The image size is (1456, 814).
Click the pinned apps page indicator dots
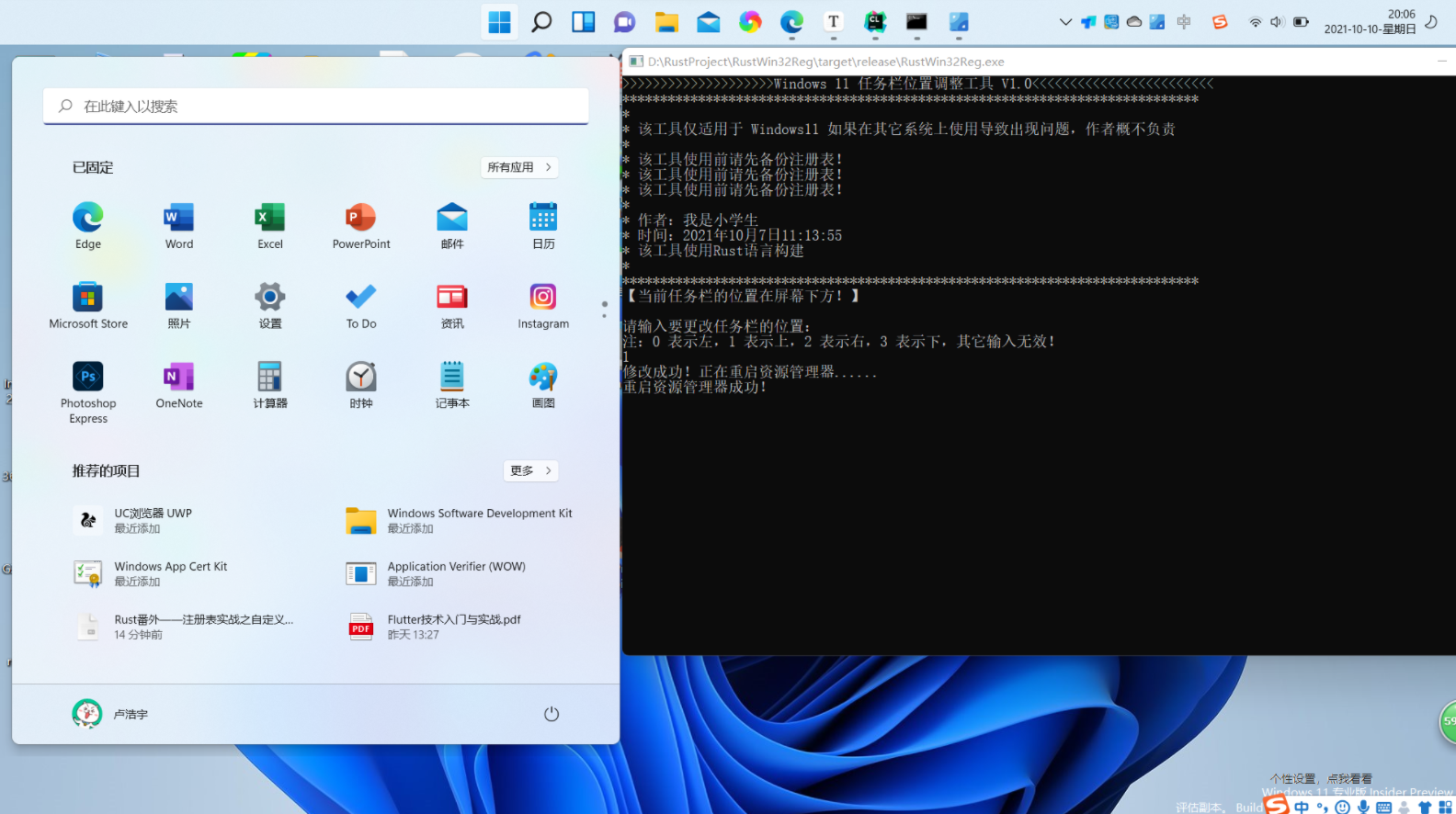[604, 310]
